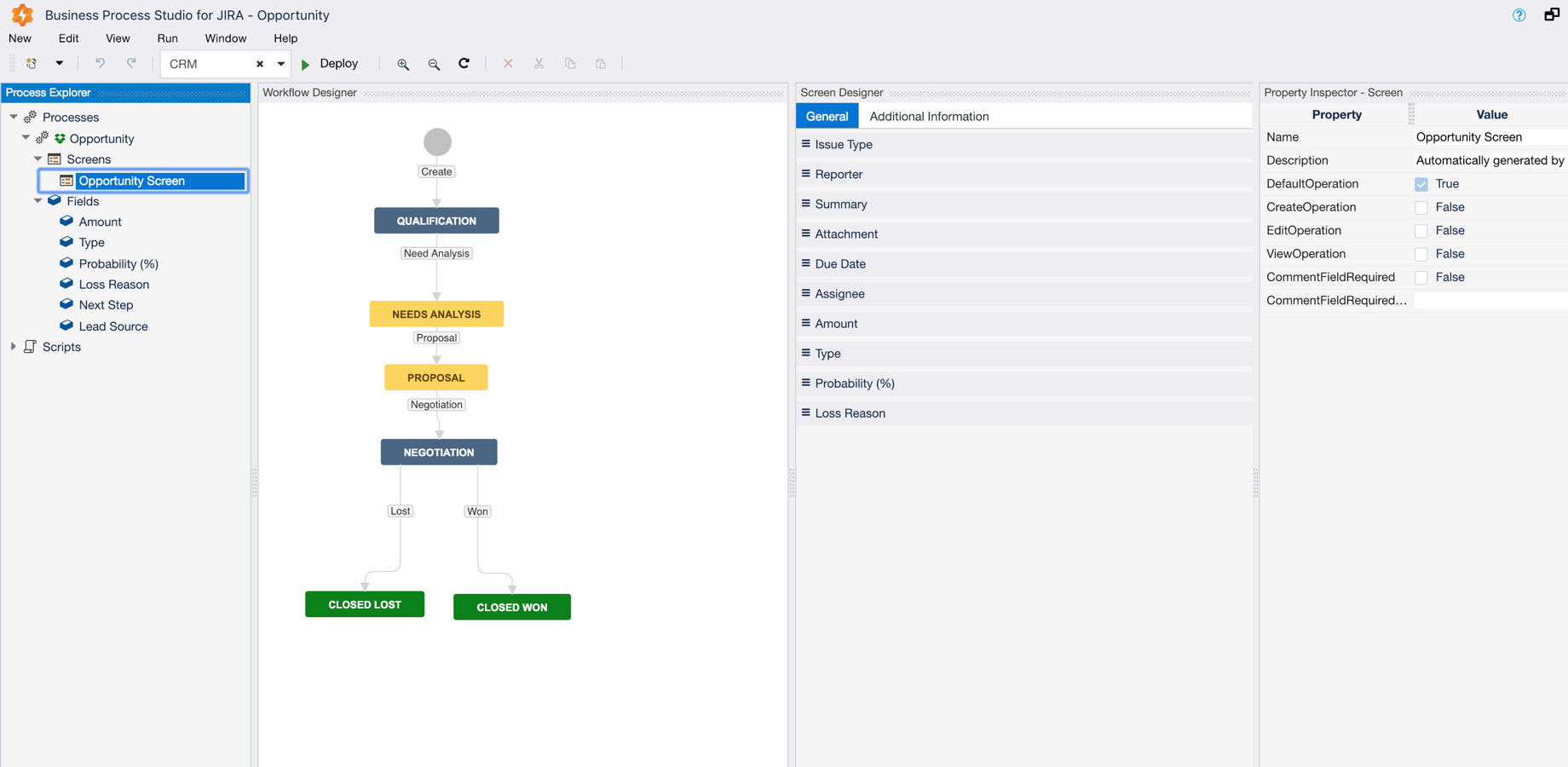Image resolution: width=1568 pixels, height=767 pixels.
Task: Collapse the Fields tree node
Action: (37, 200)
